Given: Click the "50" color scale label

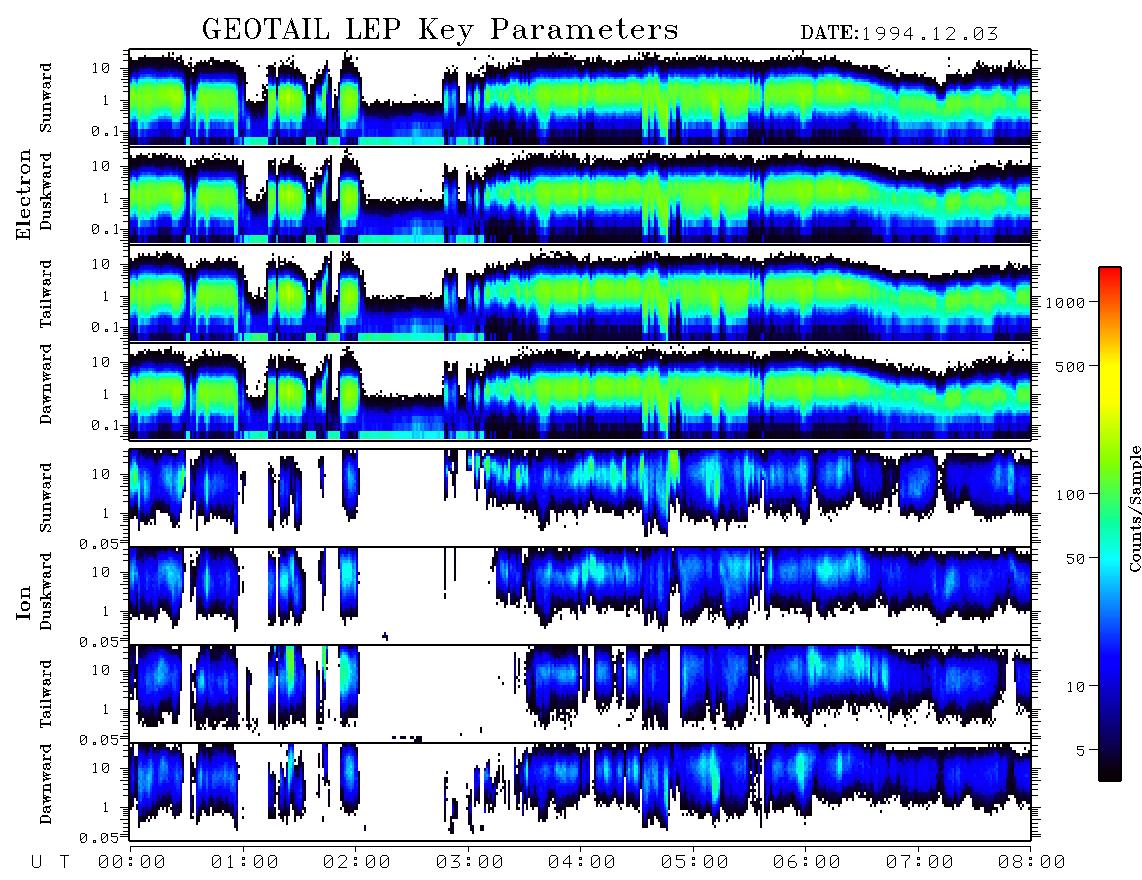Looking at the screenshot, I should [x=1075, y=559].
